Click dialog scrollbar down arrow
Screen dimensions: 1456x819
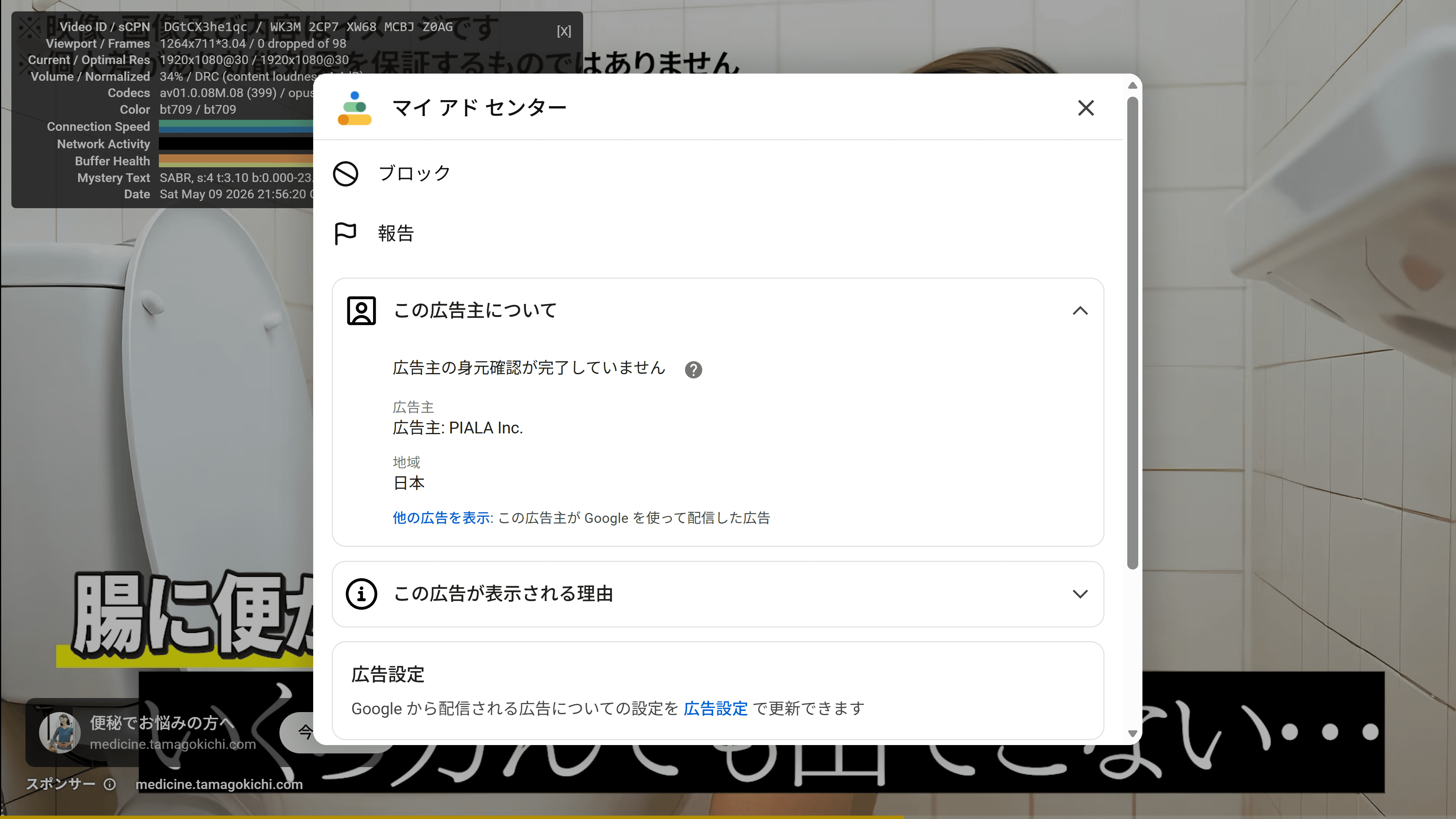[x=1132, y=734]
